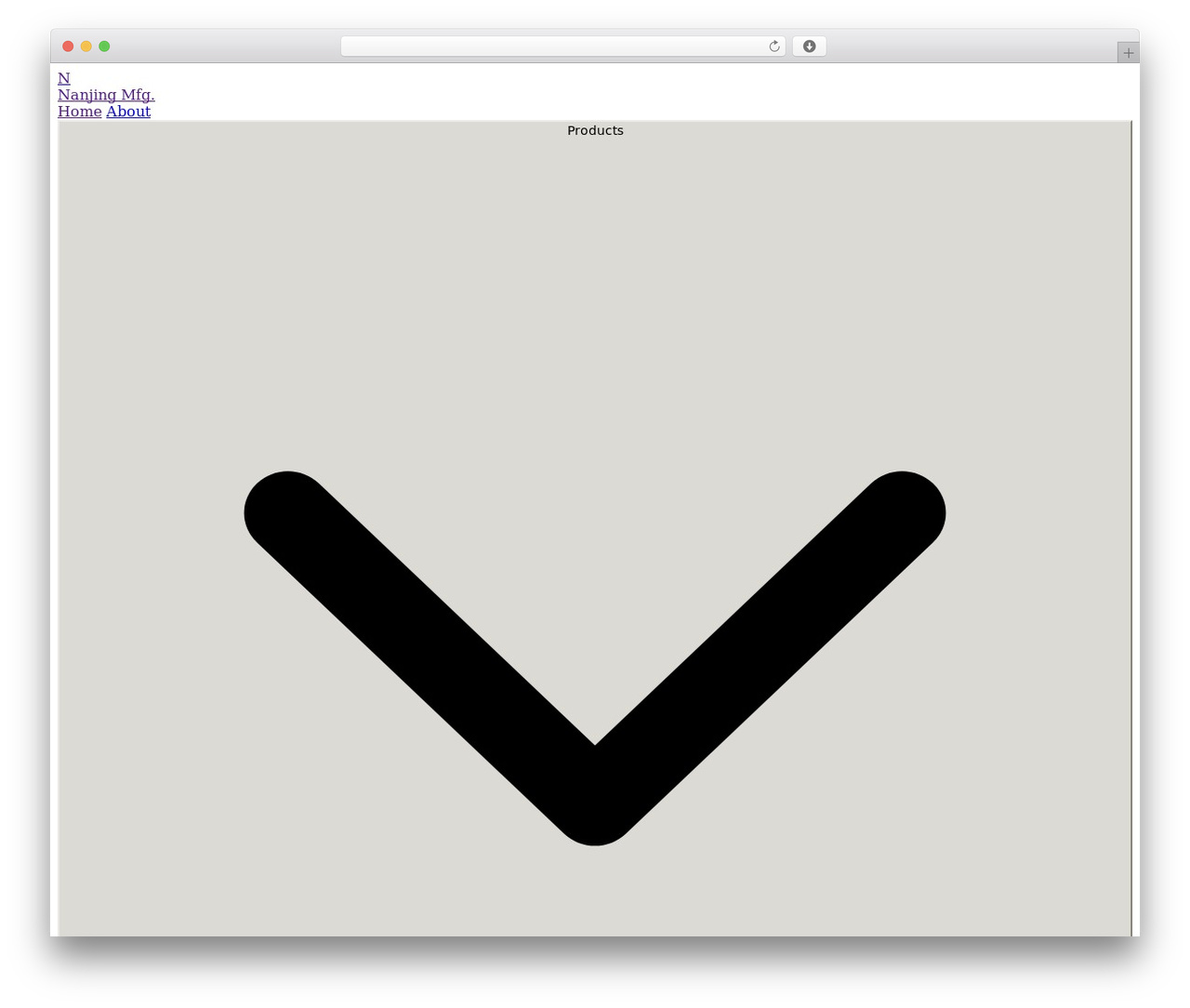Viewport: 1190px width, 1008px height.
Task: Open the Nanjing Mfg. brand link
Action: 106,95
